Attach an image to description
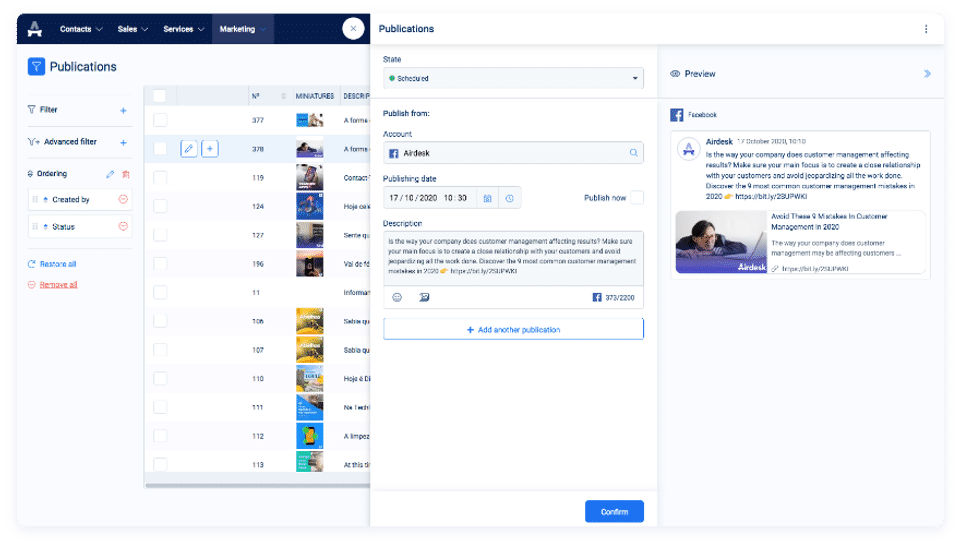 tap(424, 297)
